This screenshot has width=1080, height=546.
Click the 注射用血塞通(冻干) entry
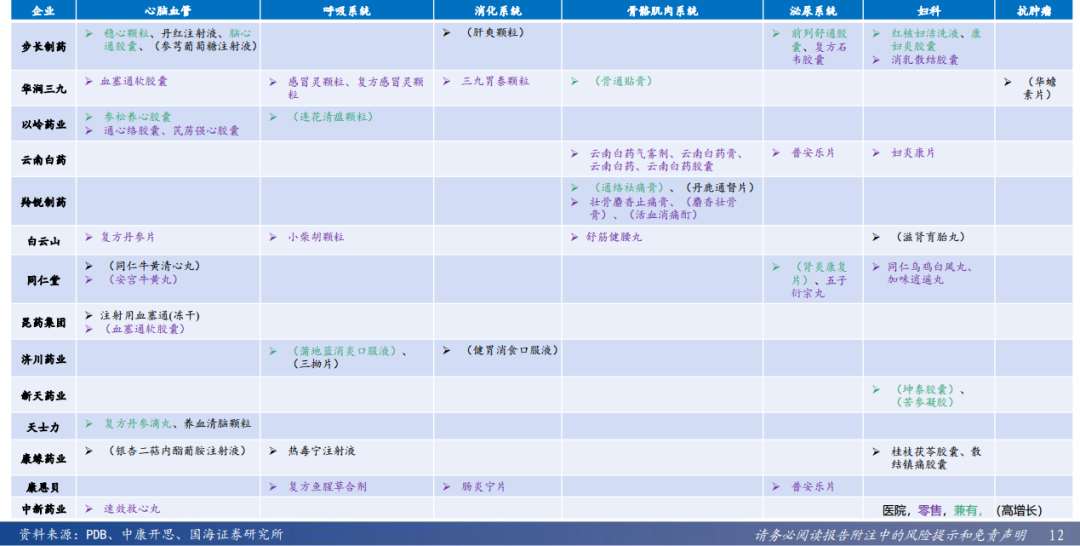[x=150, y=315]
